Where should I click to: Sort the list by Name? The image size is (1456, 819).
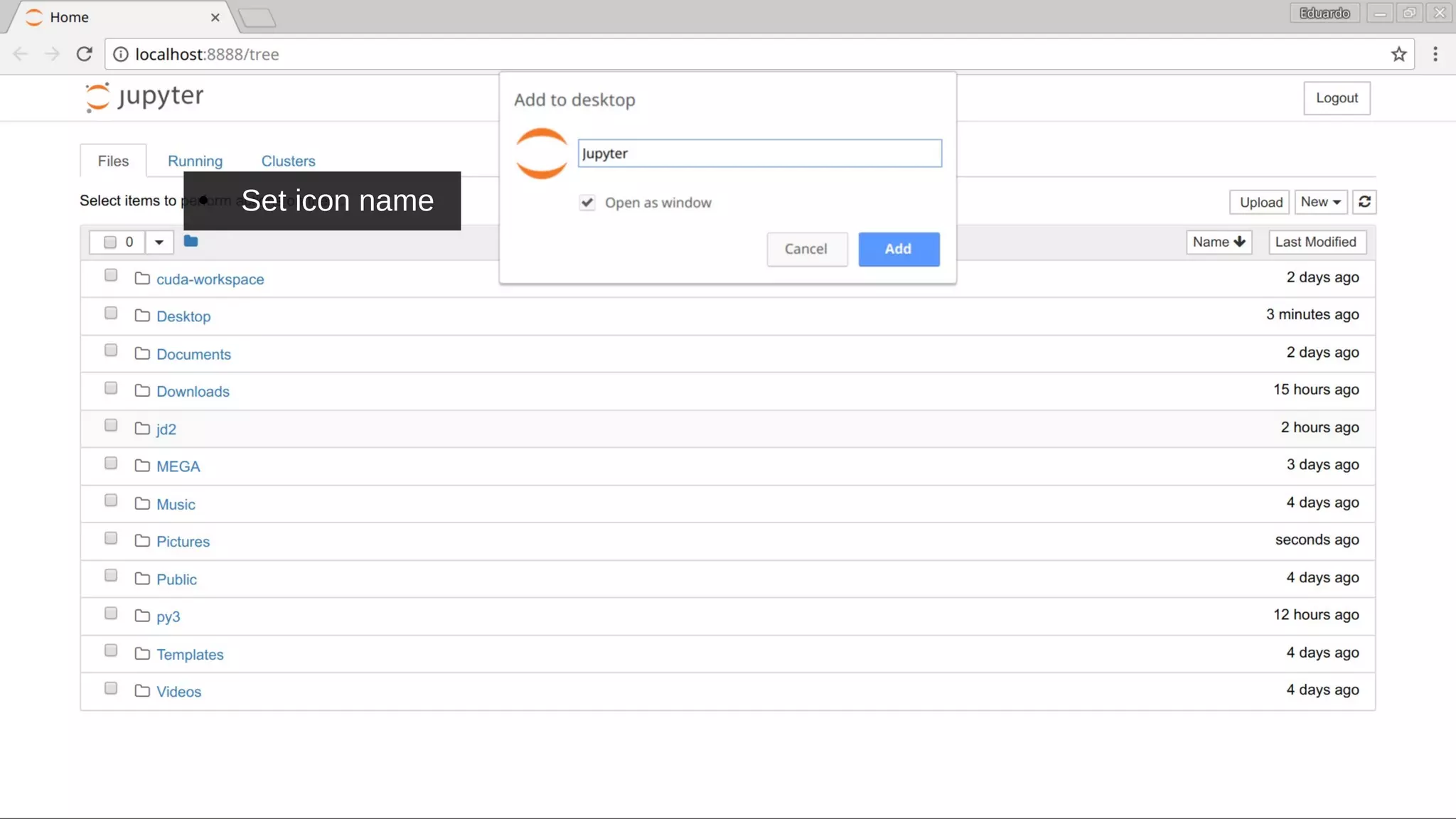[1219, 242]
